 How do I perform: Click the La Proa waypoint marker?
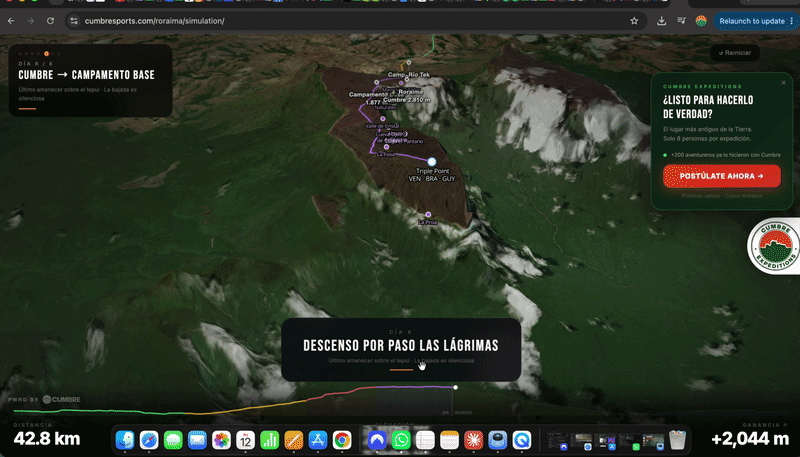(x=428, y=214)
